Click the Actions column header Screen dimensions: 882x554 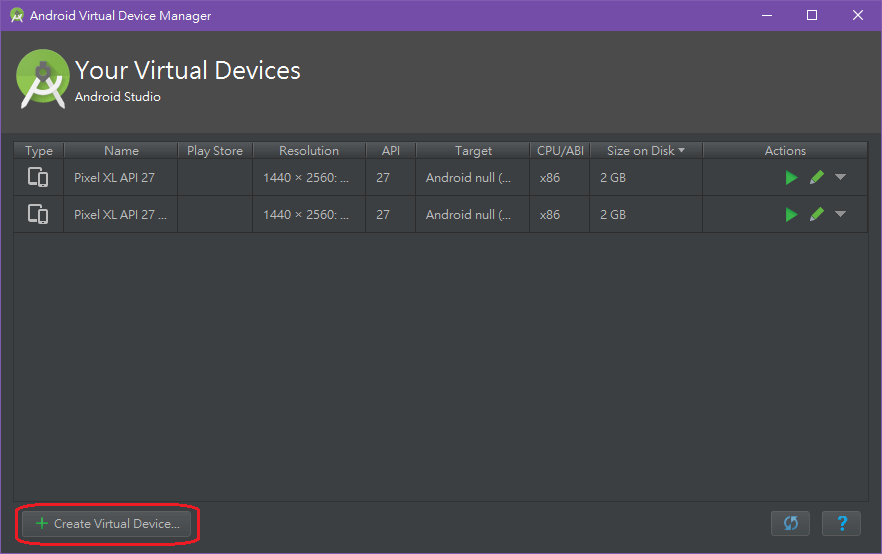pos(785,151)
